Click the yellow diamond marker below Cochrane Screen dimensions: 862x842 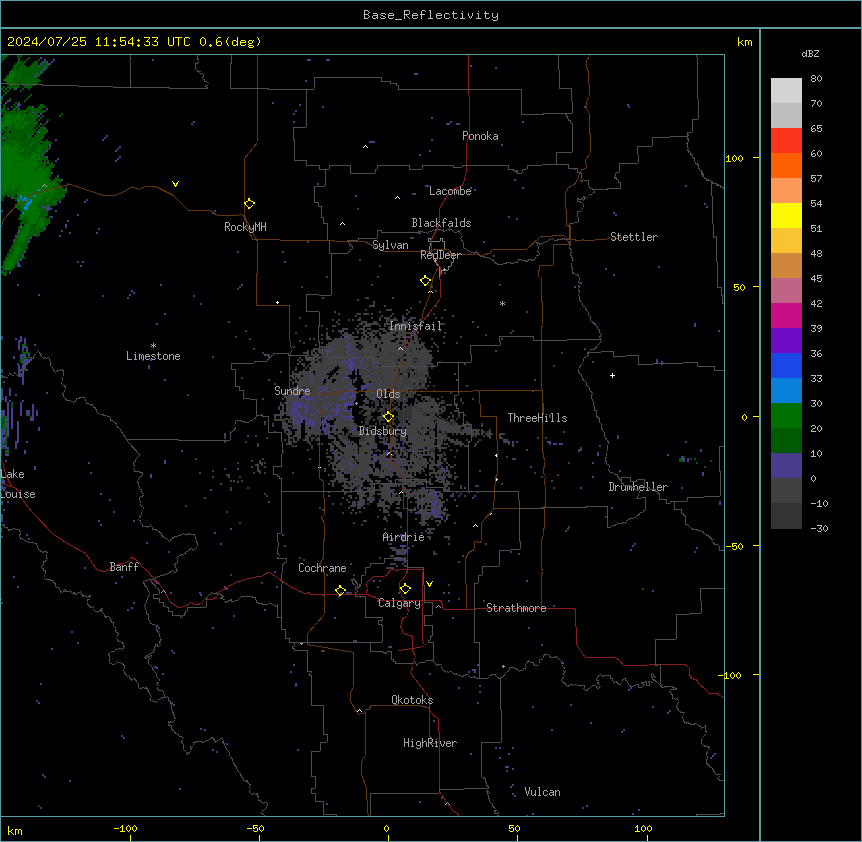click(x=340, y=590)
